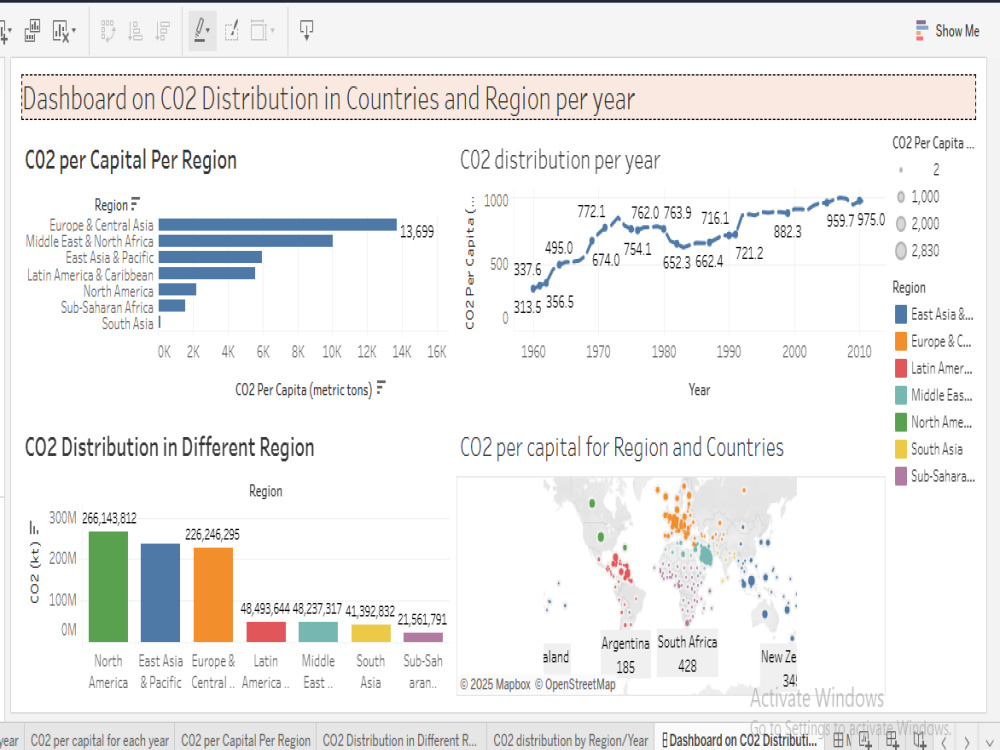Open the Mapbox attribution link
Screen dimensions: 1000x750
[495, 684]
